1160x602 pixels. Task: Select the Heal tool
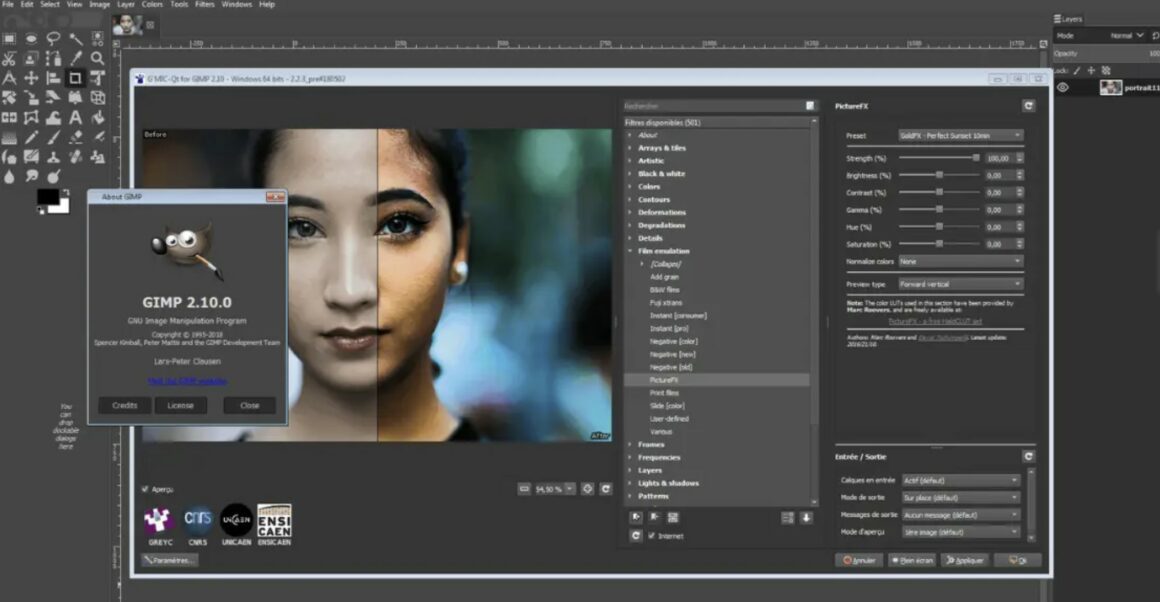[75, 157]
